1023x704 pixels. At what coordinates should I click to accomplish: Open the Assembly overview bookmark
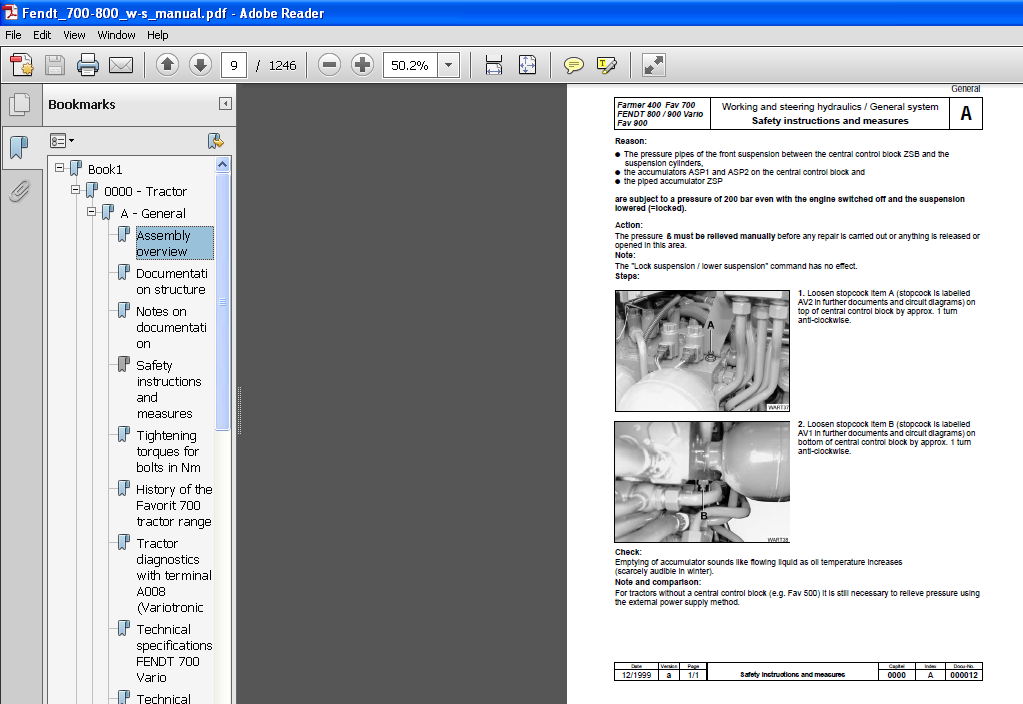(174, 243)
